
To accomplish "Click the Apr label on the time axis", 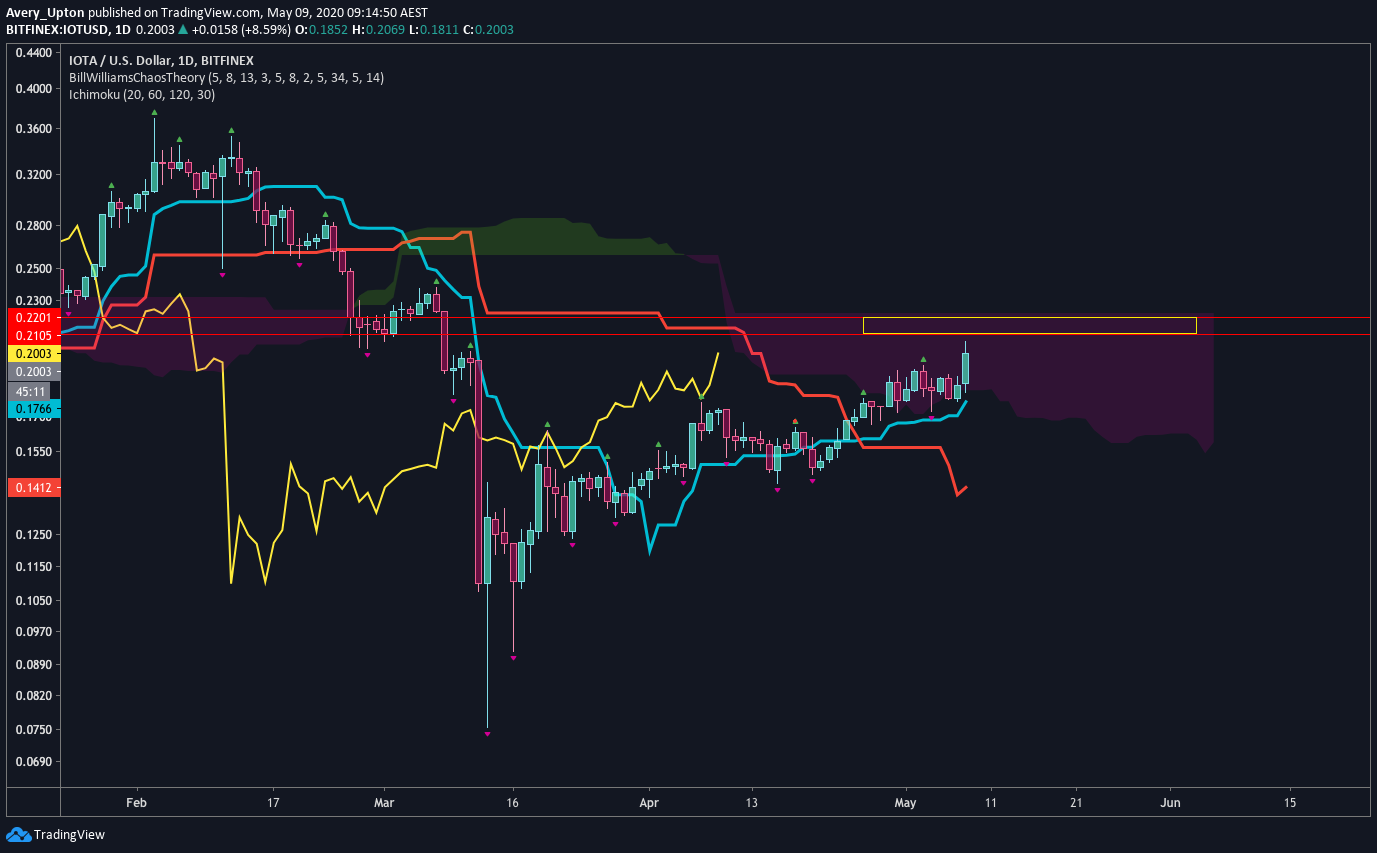I will (x=649, y=803).
